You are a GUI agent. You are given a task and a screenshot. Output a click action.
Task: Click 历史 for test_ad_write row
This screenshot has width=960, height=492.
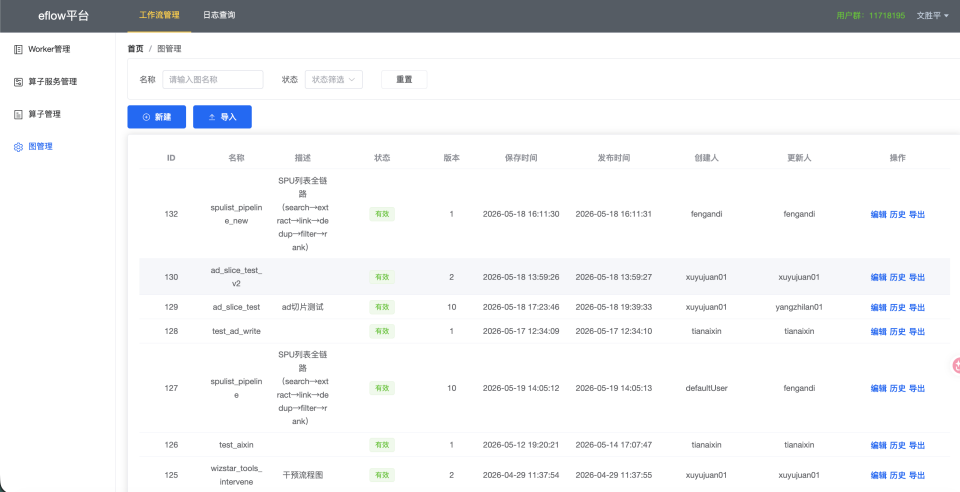[898, 332]
